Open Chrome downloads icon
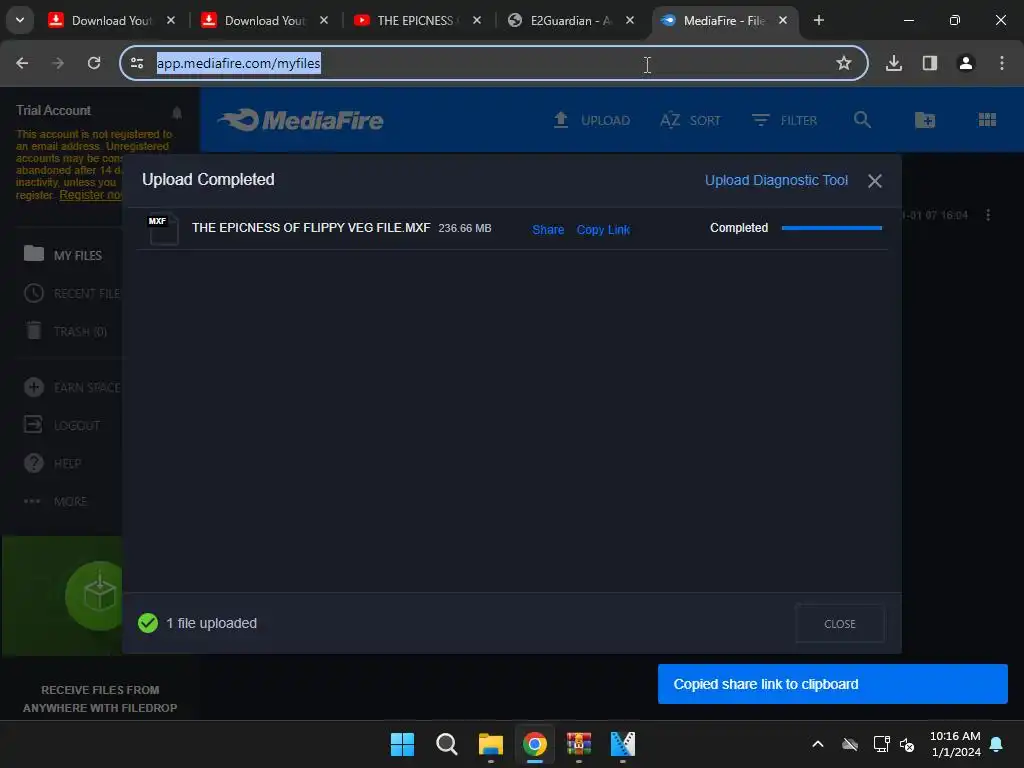 pos(893,63)
